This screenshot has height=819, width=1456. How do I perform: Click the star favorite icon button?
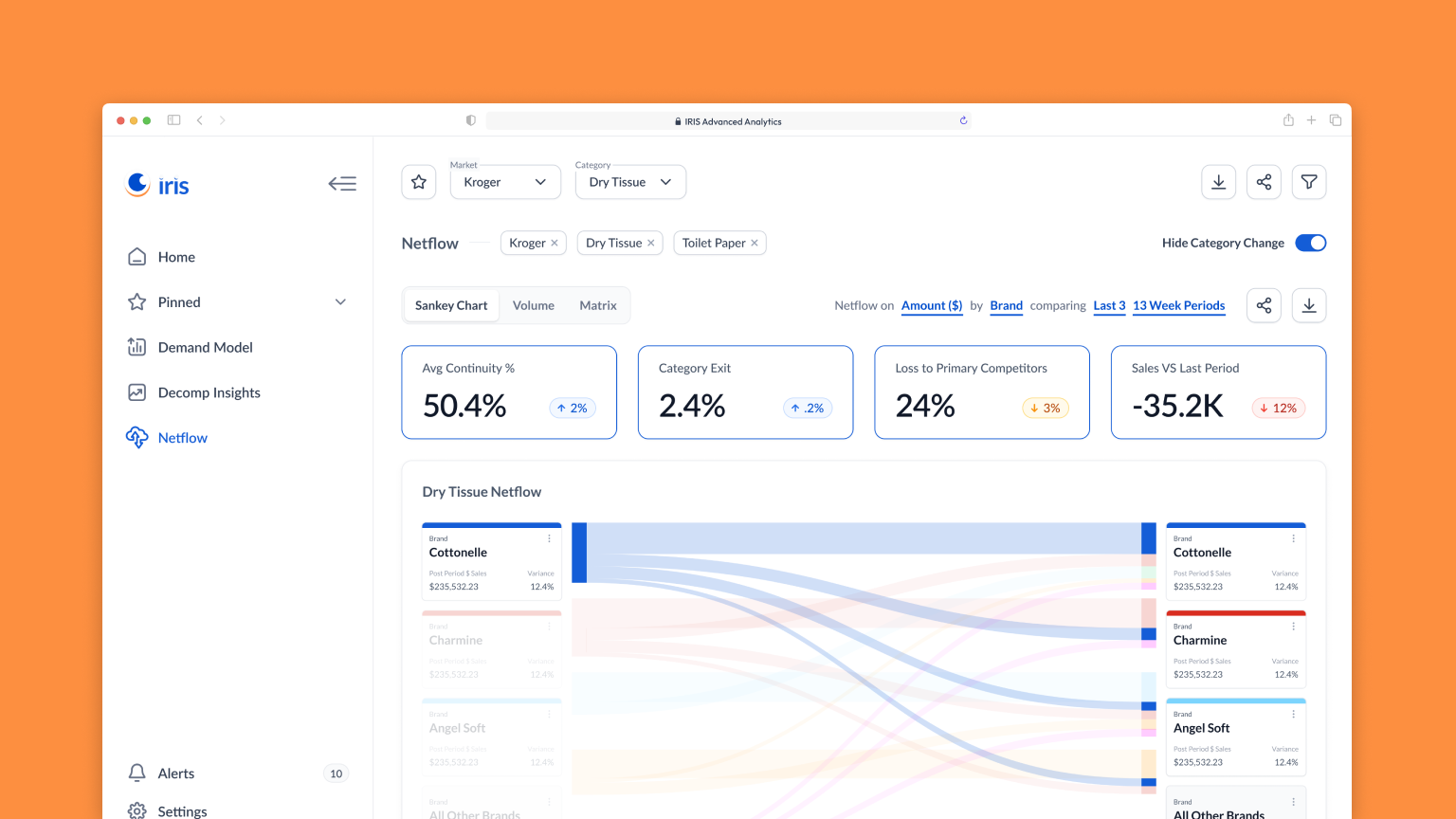click(418, 182)
